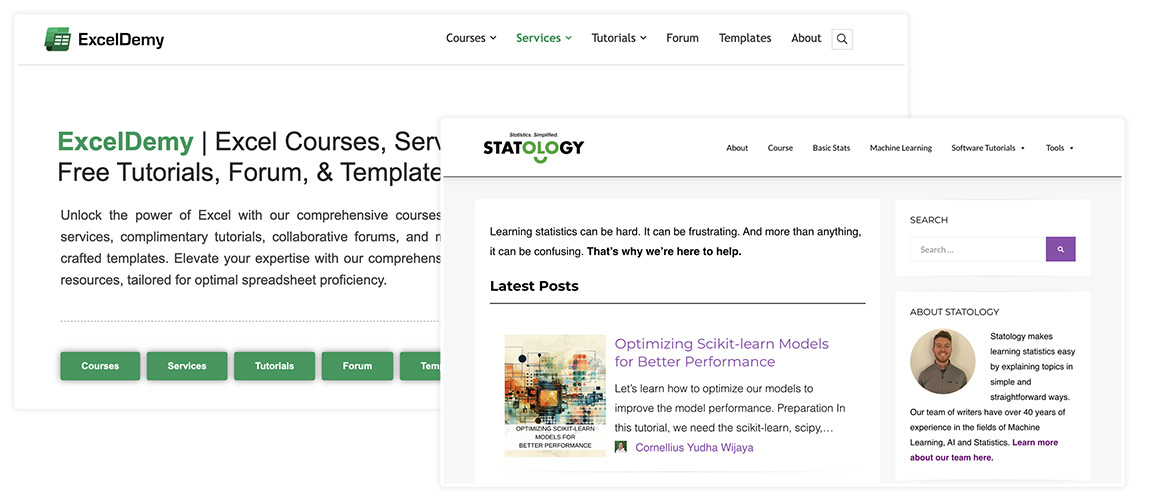This screenshot has height=502, width=1150.
Task: Click Cornellius Yudha Wijaya author avatar
Action: pos(620,447)
